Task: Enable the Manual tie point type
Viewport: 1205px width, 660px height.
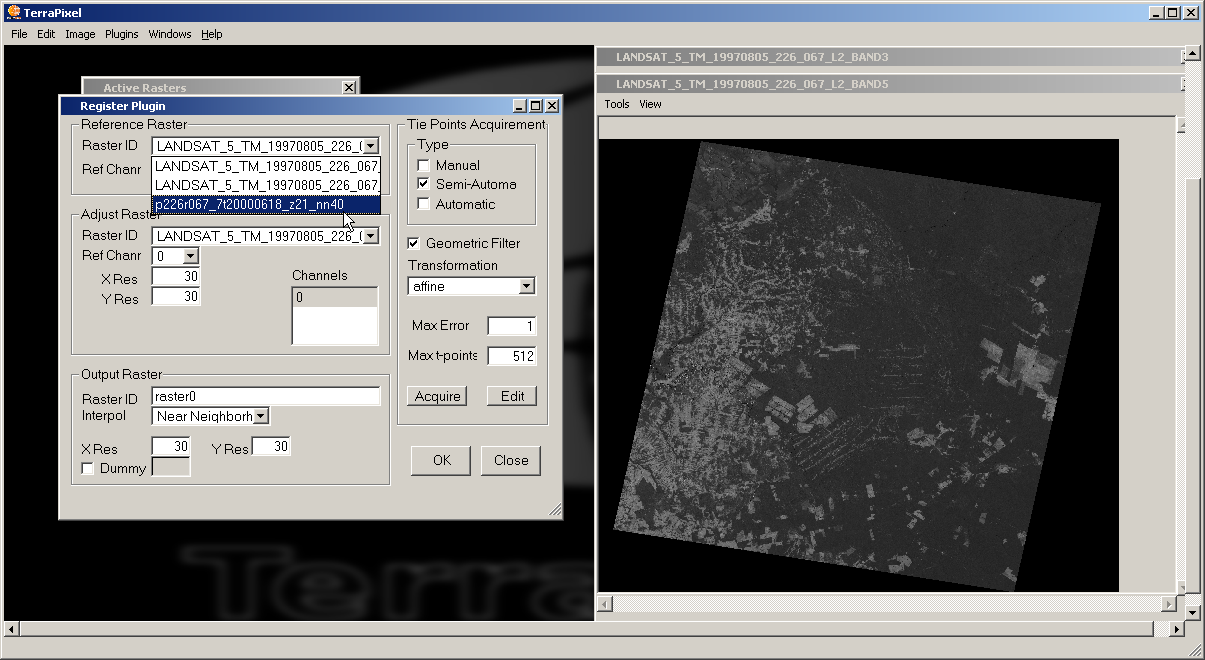Action: click(424, 165)
